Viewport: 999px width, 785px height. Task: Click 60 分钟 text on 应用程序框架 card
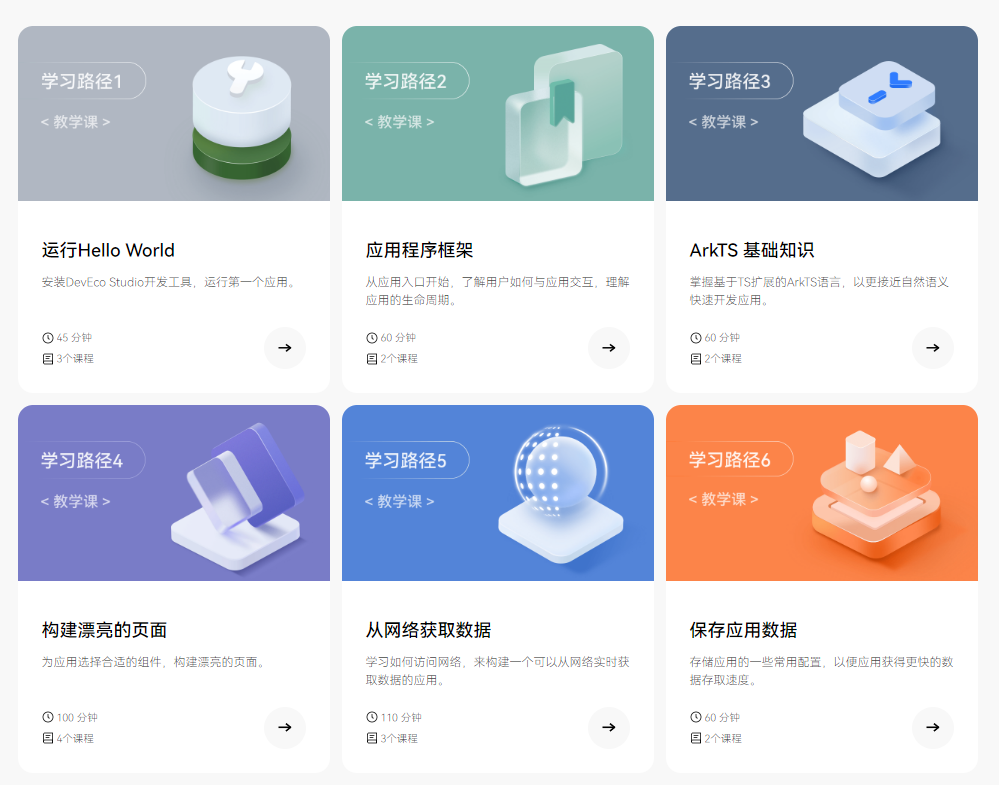(x=398, y=338)
